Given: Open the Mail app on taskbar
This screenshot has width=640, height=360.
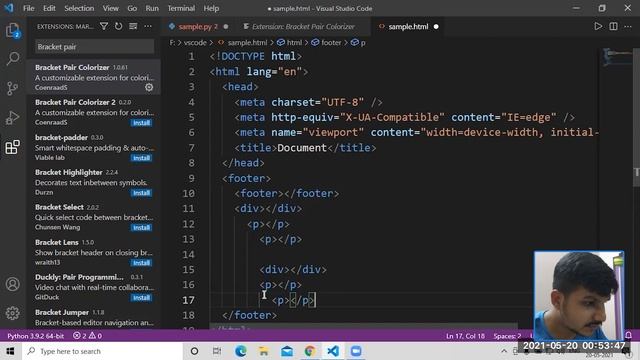Looking at the screenshot, I should 287,351.
